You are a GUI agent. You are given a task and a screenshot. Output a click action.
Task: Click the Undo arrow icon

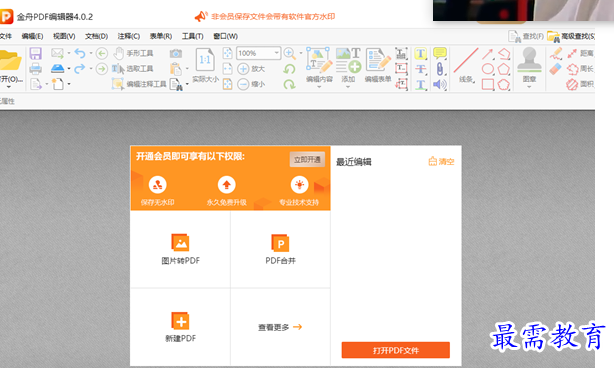tap(80, 53)
